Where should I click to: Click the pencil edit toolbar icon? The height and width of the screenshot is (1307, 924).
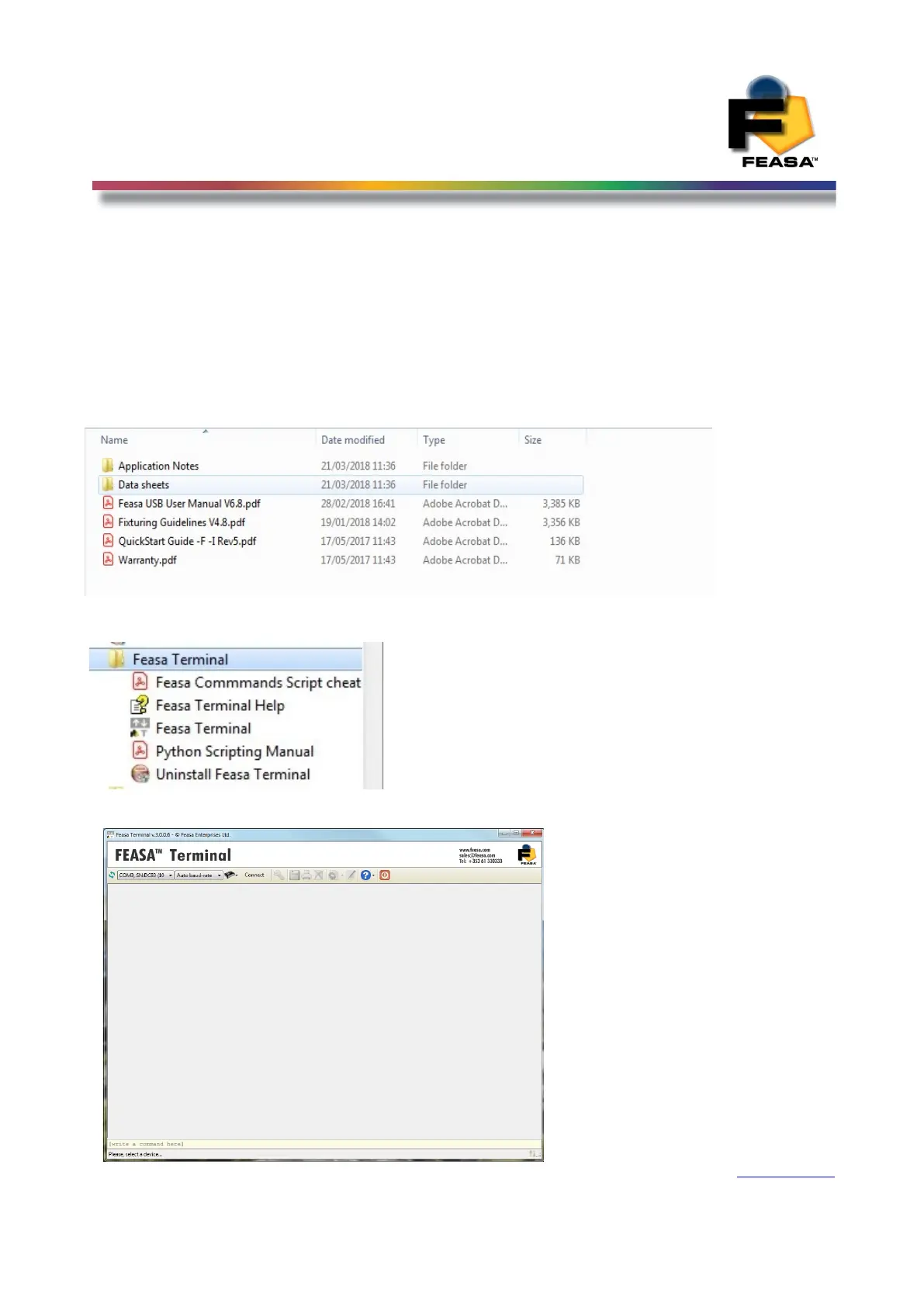351,875
